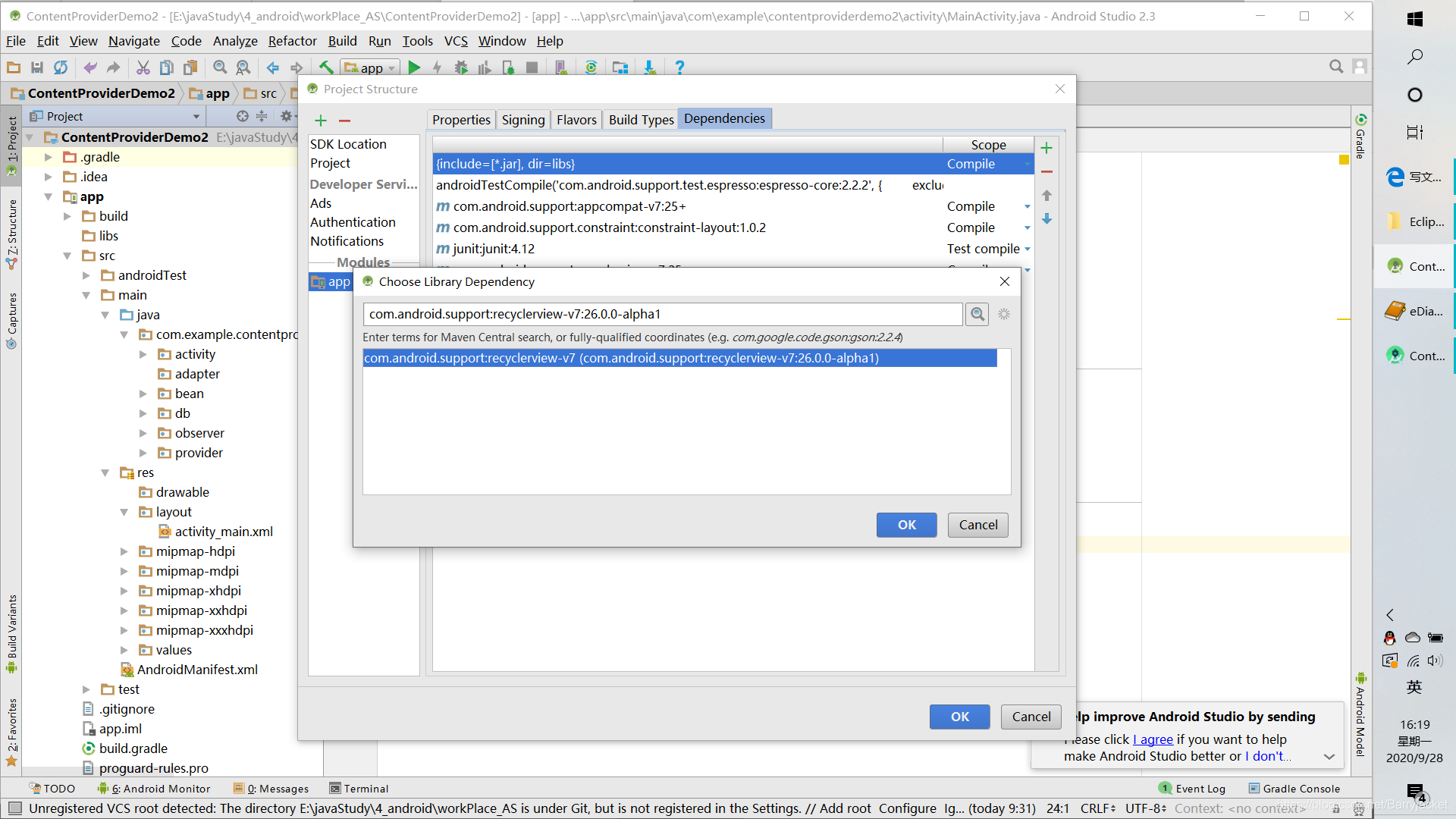
Task: Click the Redo arrow icon
Action: pos(114,67)
